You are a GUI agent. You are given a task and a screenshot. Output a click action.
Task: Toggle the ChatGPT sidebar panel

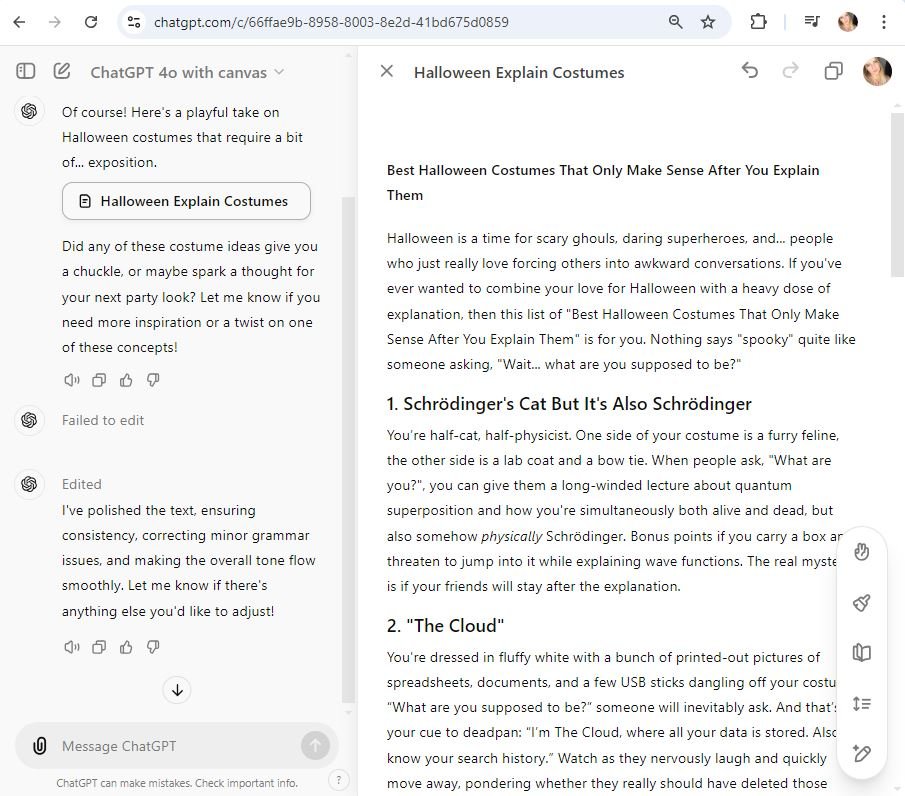click(26, 71)
